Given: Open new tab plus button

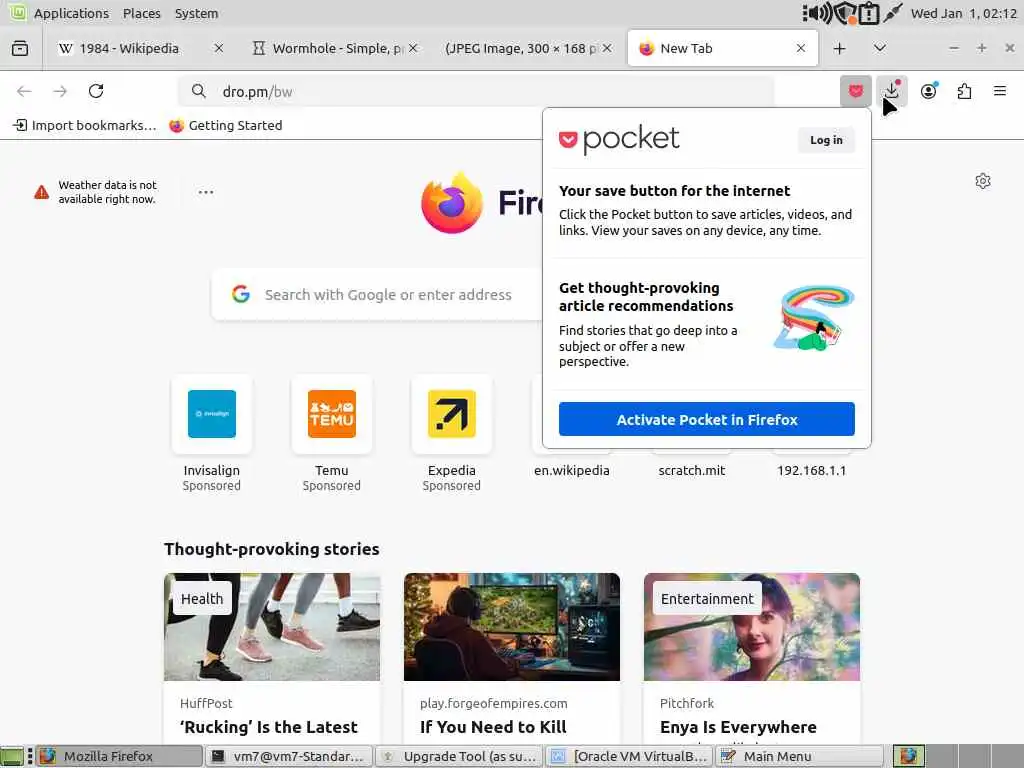Looking at the screenshot, I should tap(839, 48).
